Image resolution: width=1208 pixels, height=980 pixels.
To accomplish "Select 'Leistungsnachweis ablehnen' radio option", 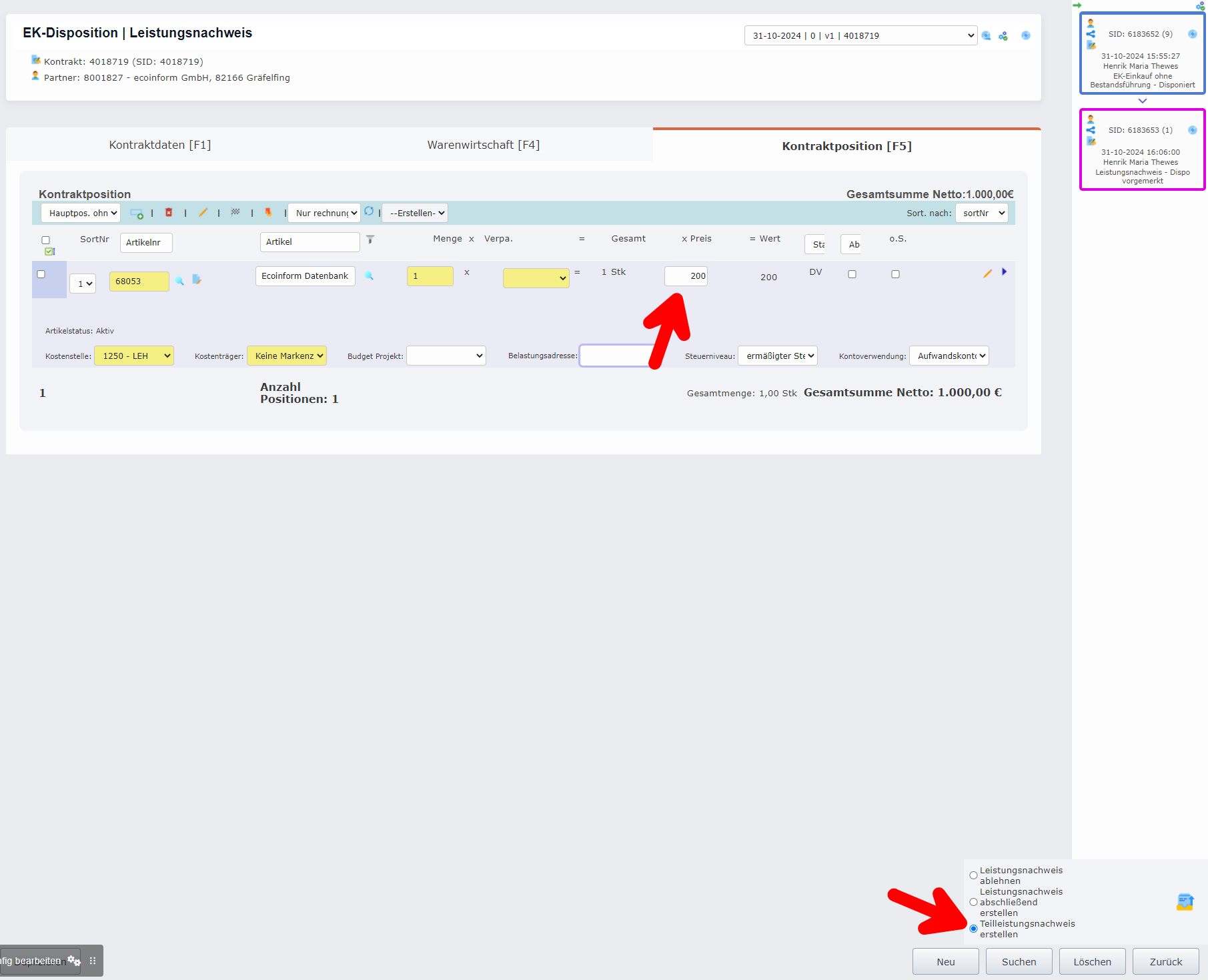I will click(973, 875).
